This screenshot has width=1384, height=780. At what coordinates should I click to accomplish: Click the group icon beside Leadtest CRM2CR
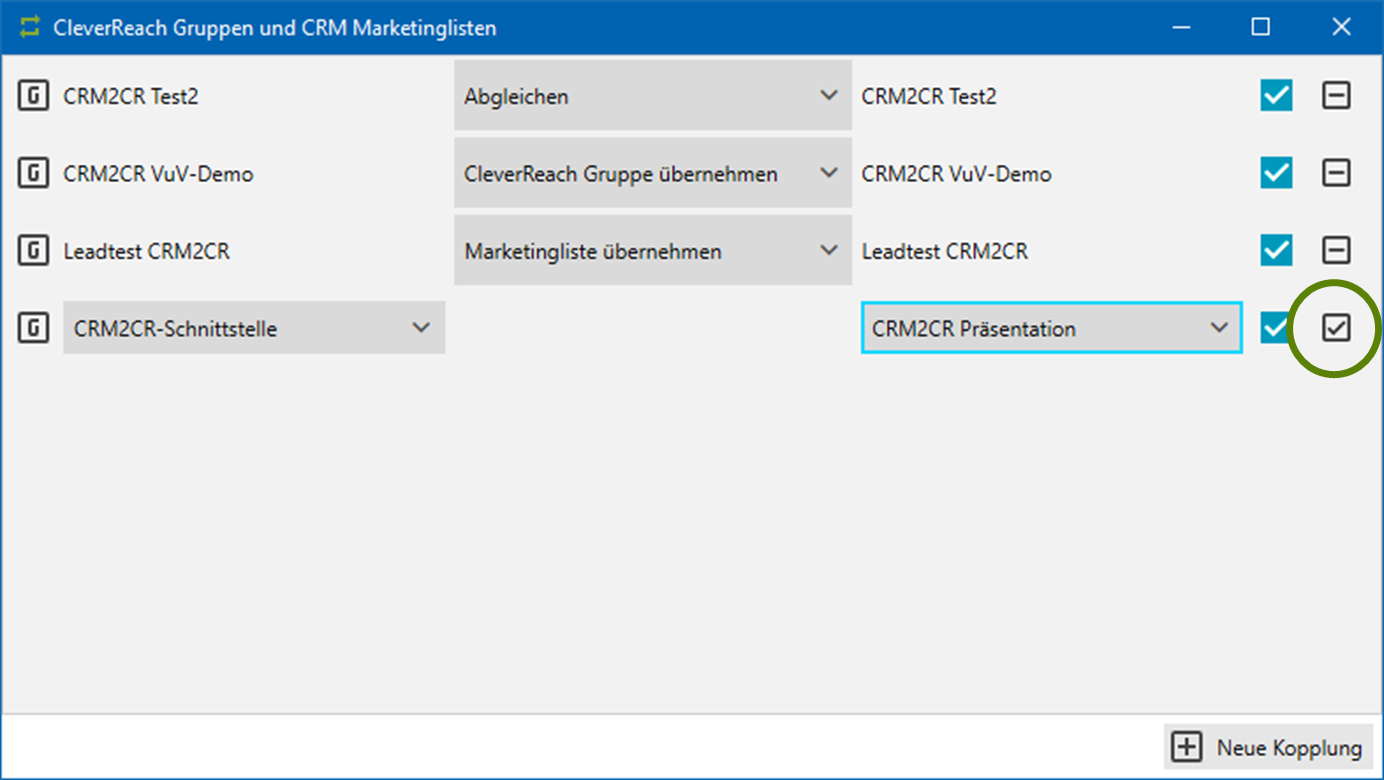[x=33, y=250]
